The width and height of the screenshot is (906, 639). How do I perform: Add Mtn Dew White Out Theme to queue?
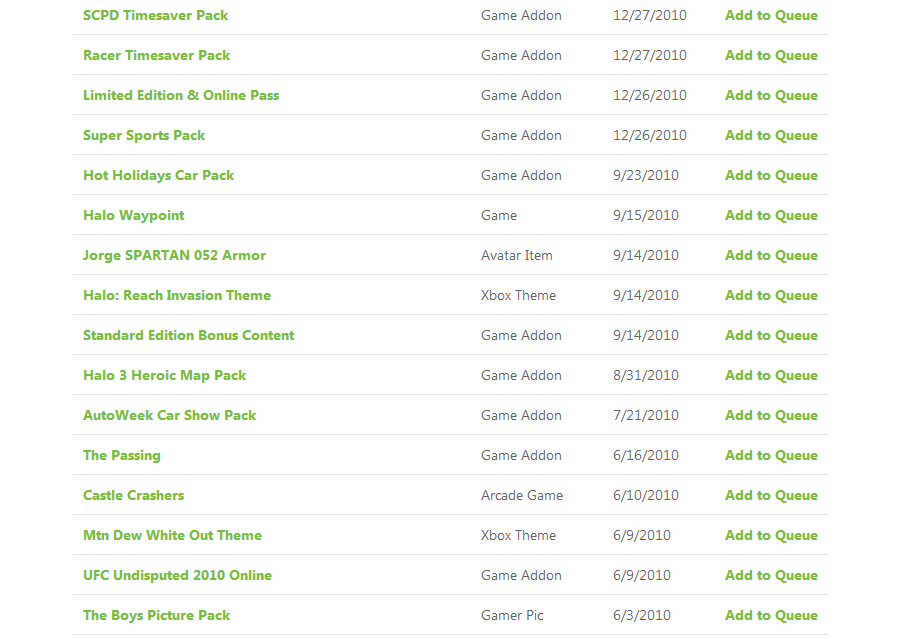[771, 535]
